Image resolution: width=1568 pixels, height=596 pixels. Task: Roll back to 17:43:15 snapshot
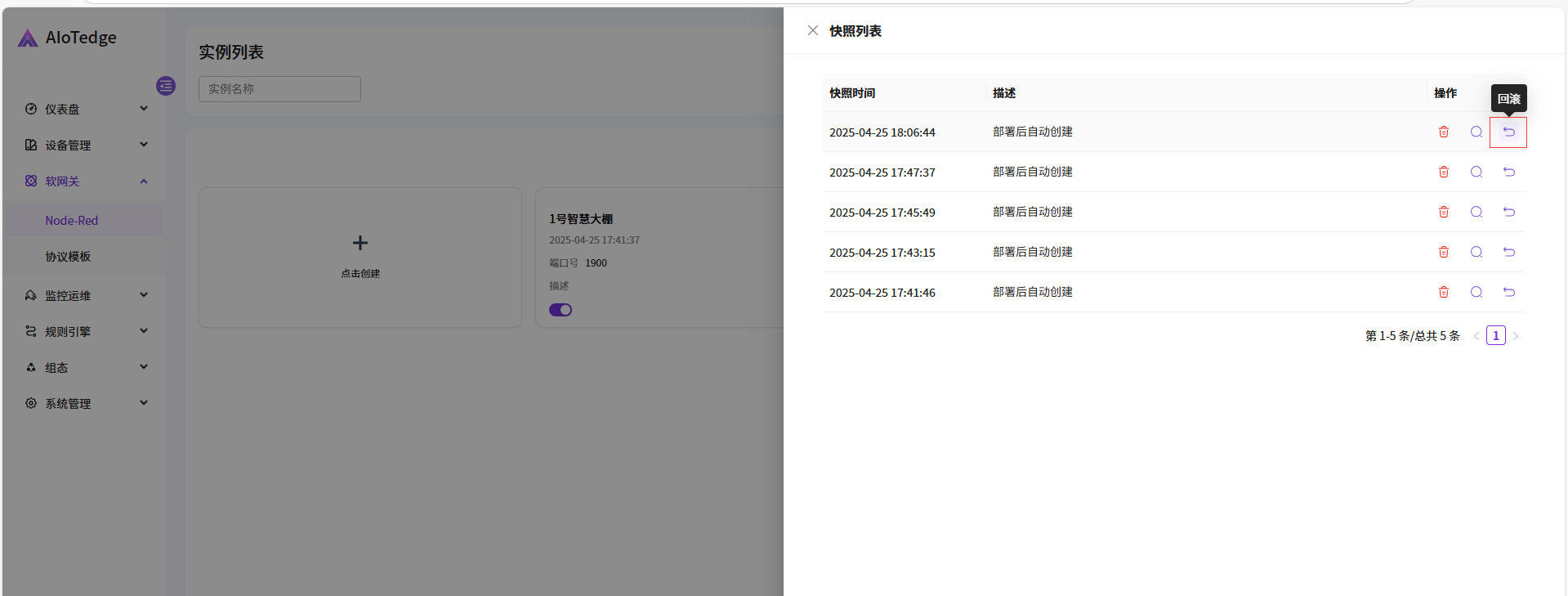[x=1508, y=253]
